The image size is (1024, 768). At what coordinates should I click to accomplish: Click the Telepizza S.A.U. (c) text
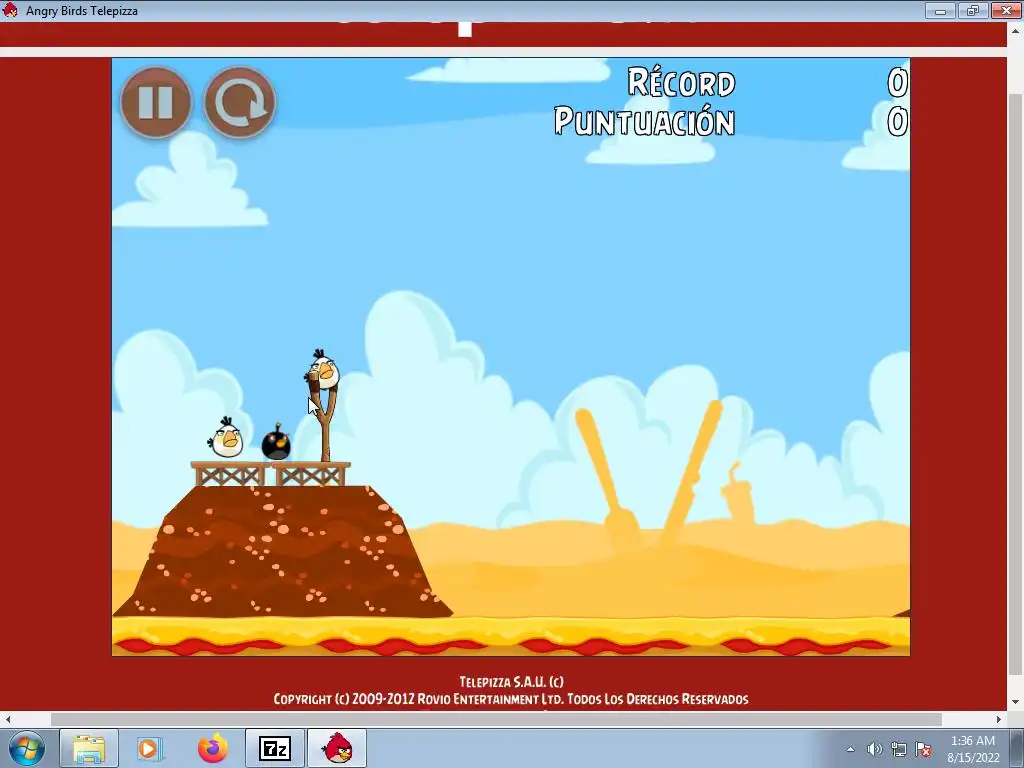coord(511,682)
